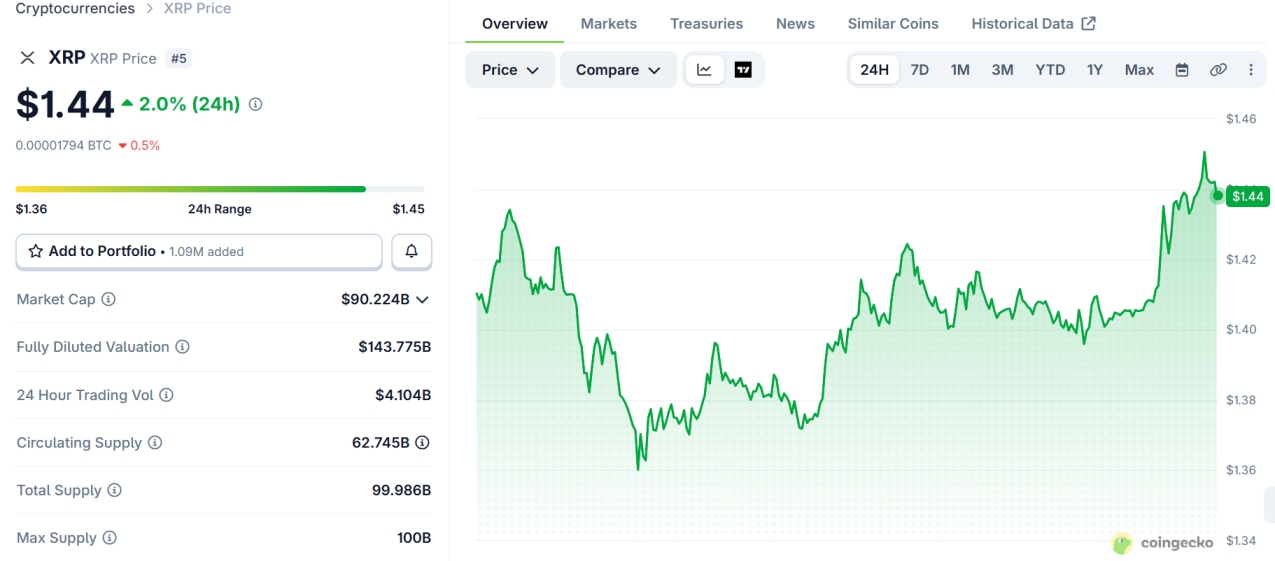The width and height of the screenshot is (1275, 561).
Task: Open the Overview tab
Action: 515,23
